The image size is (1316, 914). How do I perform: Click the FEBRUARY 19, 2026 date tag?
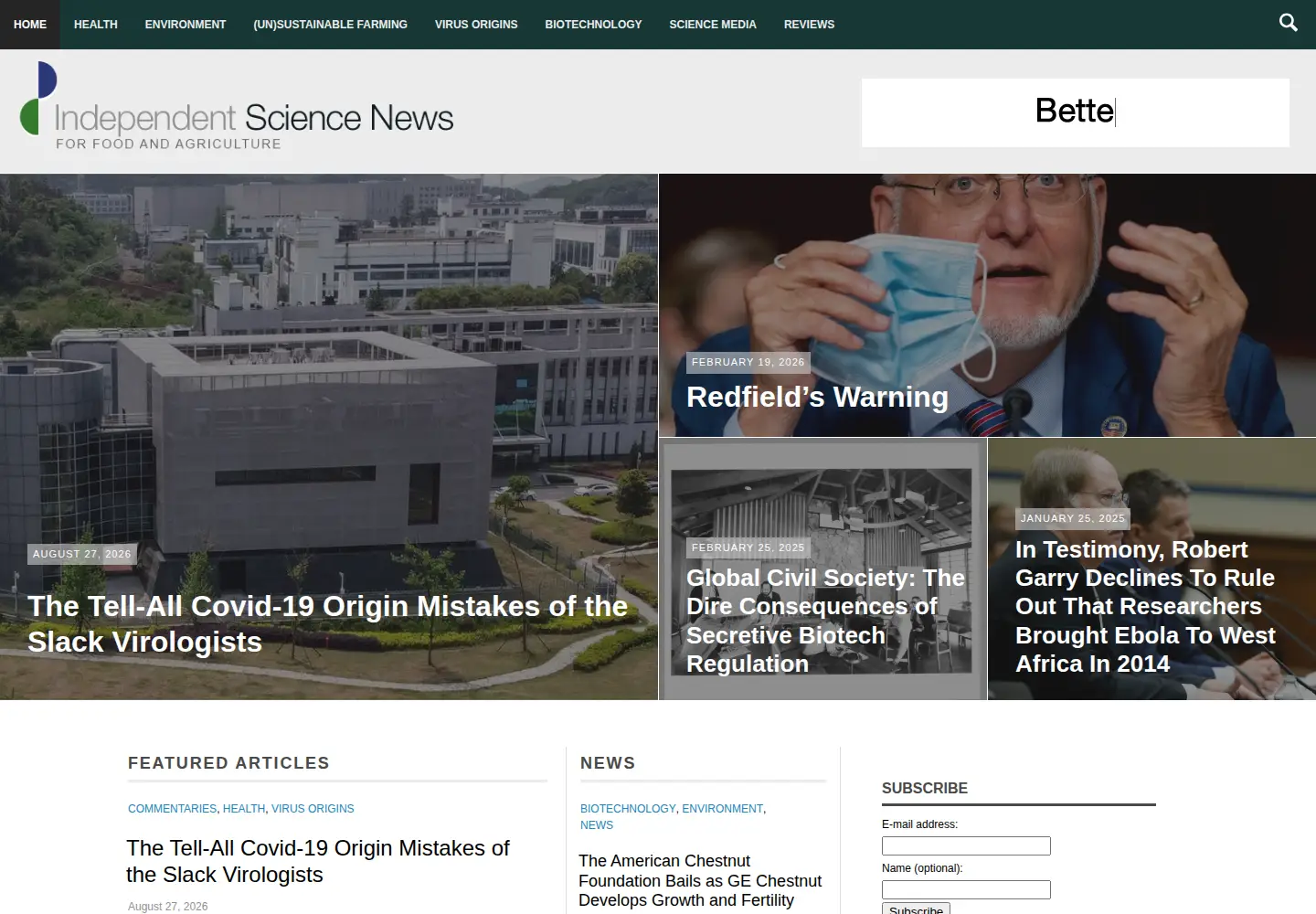(x=748, y=362)
